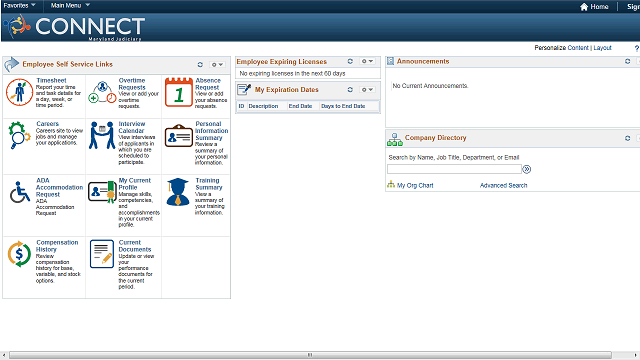
Task: Click the Layout personalize link
Action: point(602,48)
